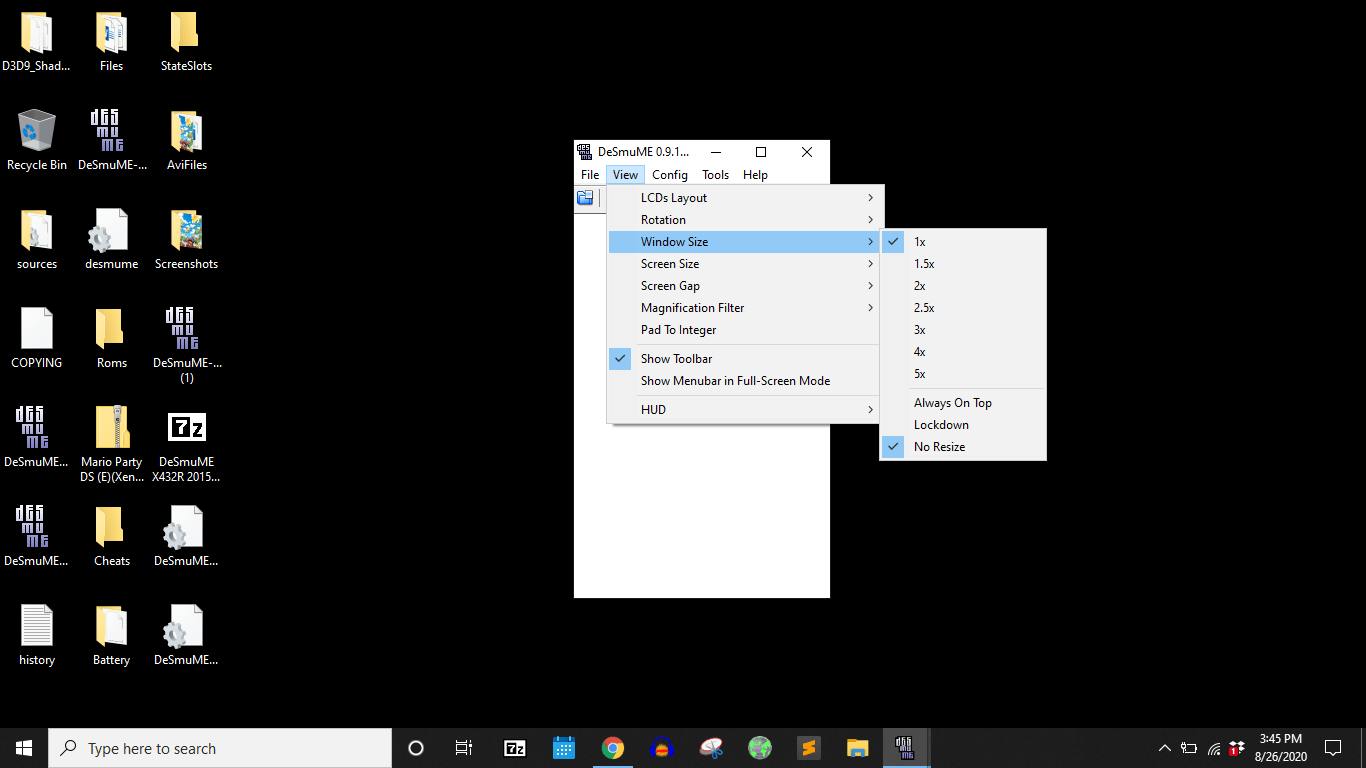Viewport: 1366px width, 768px height.
Task: Open the Help menu
Action: [x=755, y=175]
